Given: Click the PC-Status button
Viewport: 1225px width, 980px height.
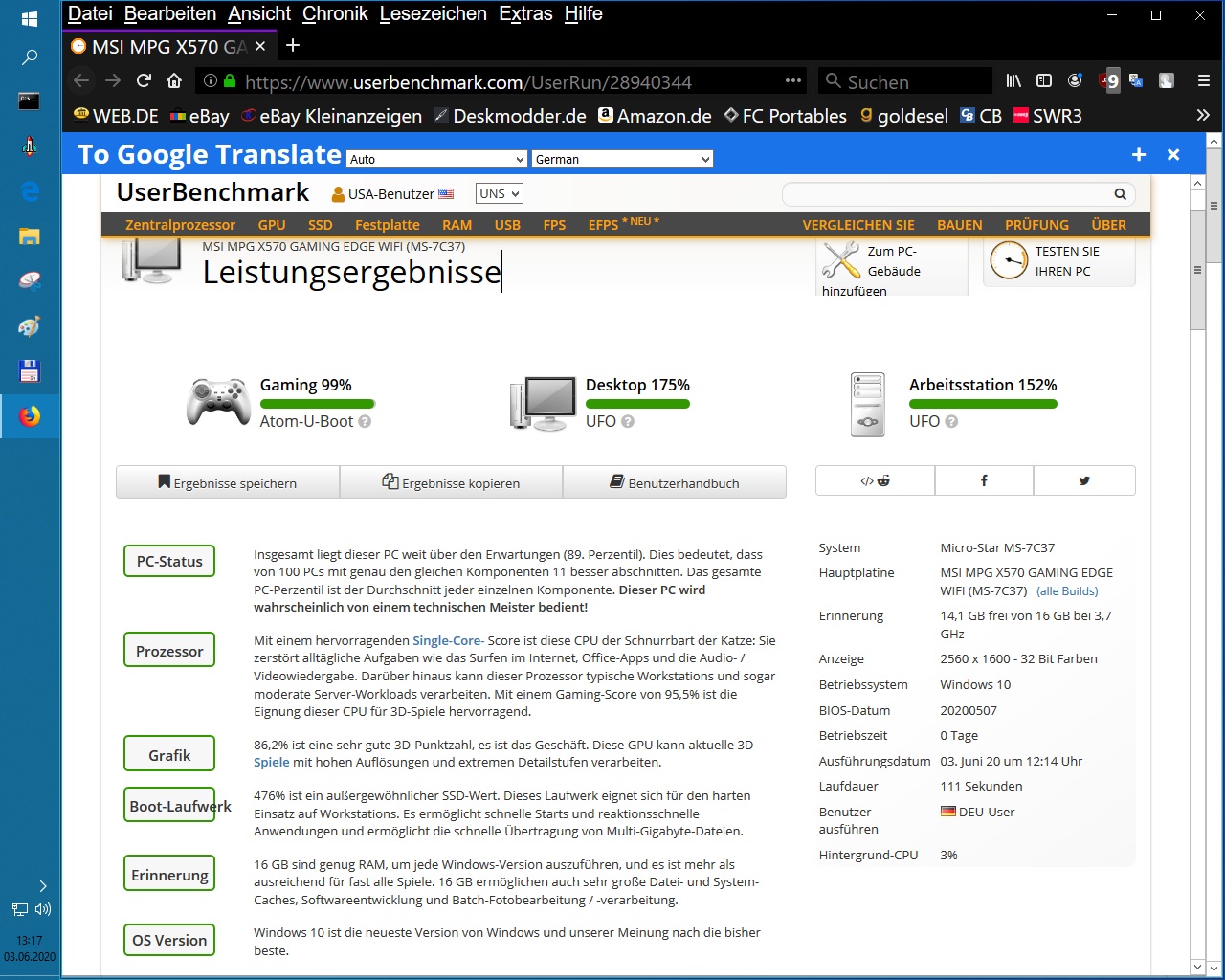Looking at the screenshot, I should 169,561.
